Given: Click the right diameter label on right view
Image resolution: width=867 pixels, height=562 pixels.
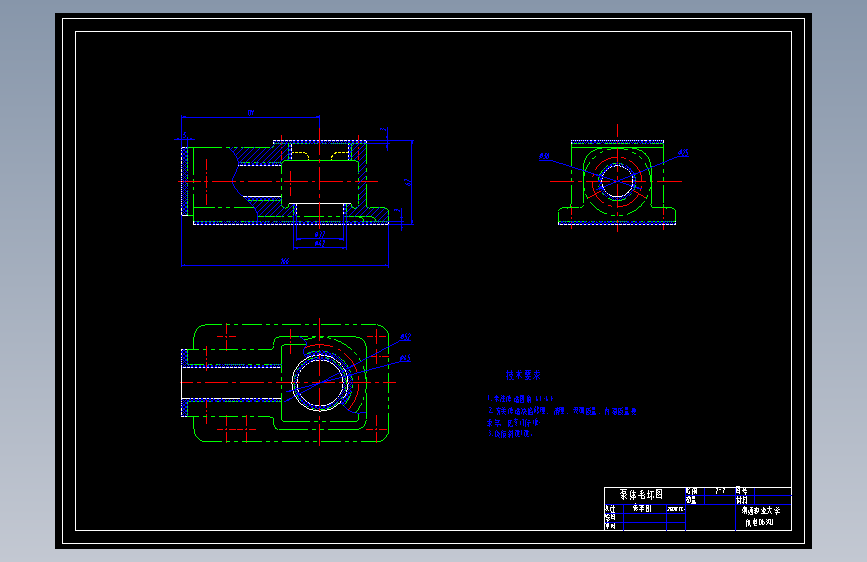Looking at the screenshot, I should click(x=683, y=153).
